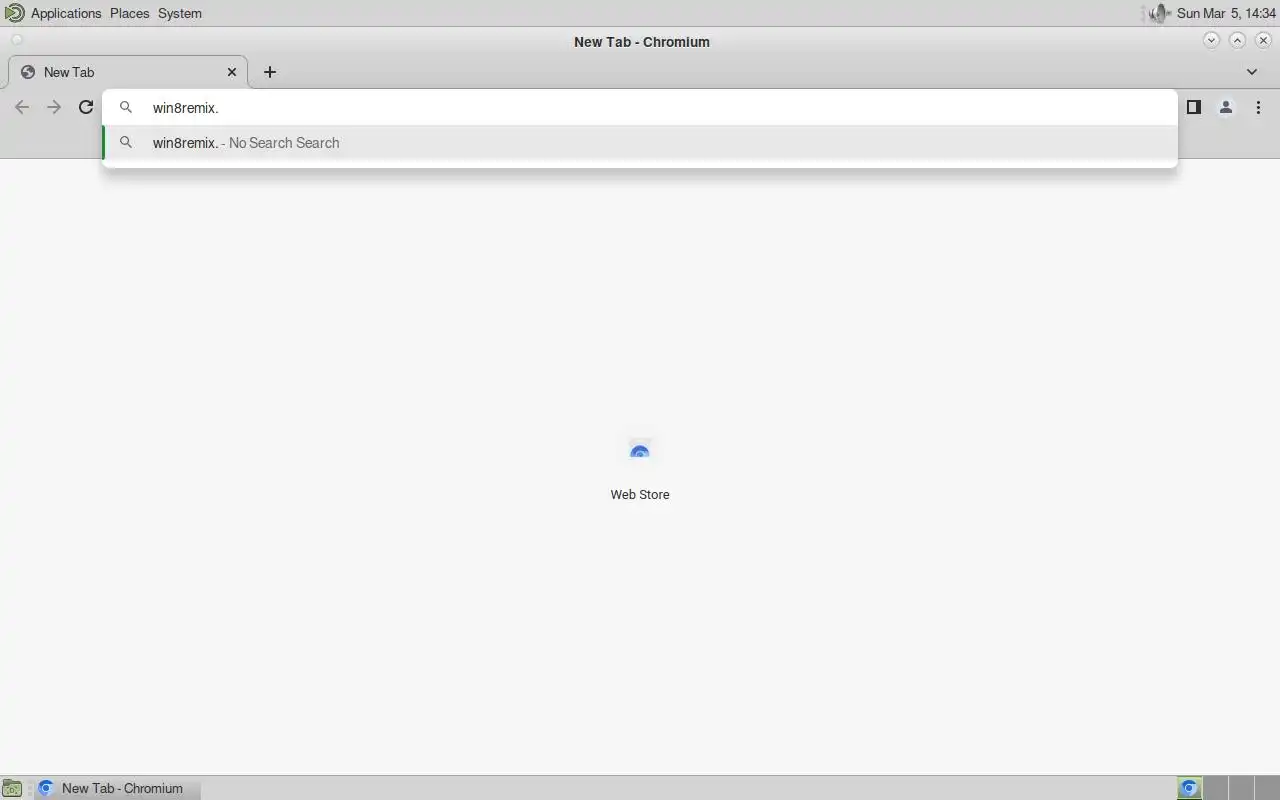
Task: Click the Chromium tray icon at bottom right
Action: point(1189,788)
